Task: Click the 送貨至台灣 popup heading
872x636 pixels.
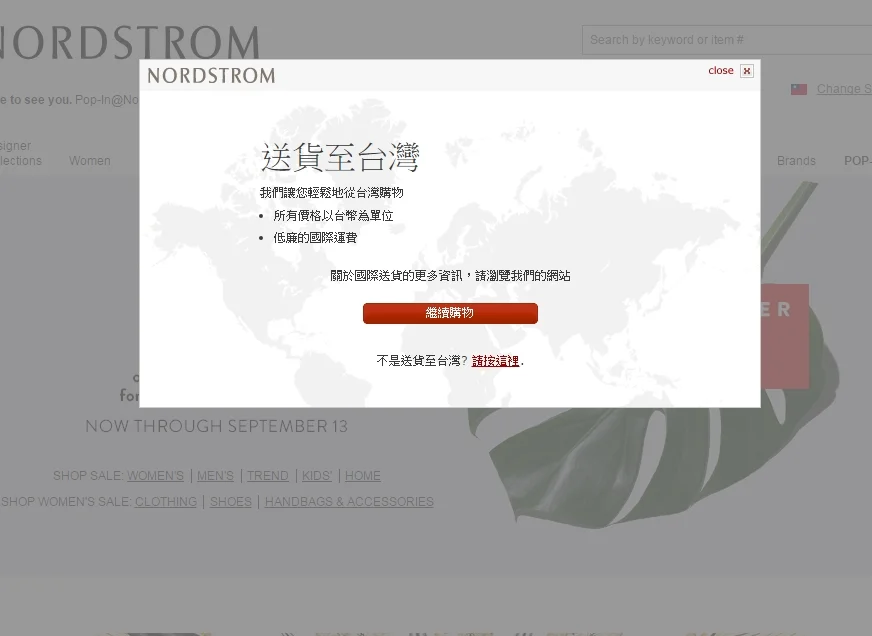Action: [x=340, y=157]
